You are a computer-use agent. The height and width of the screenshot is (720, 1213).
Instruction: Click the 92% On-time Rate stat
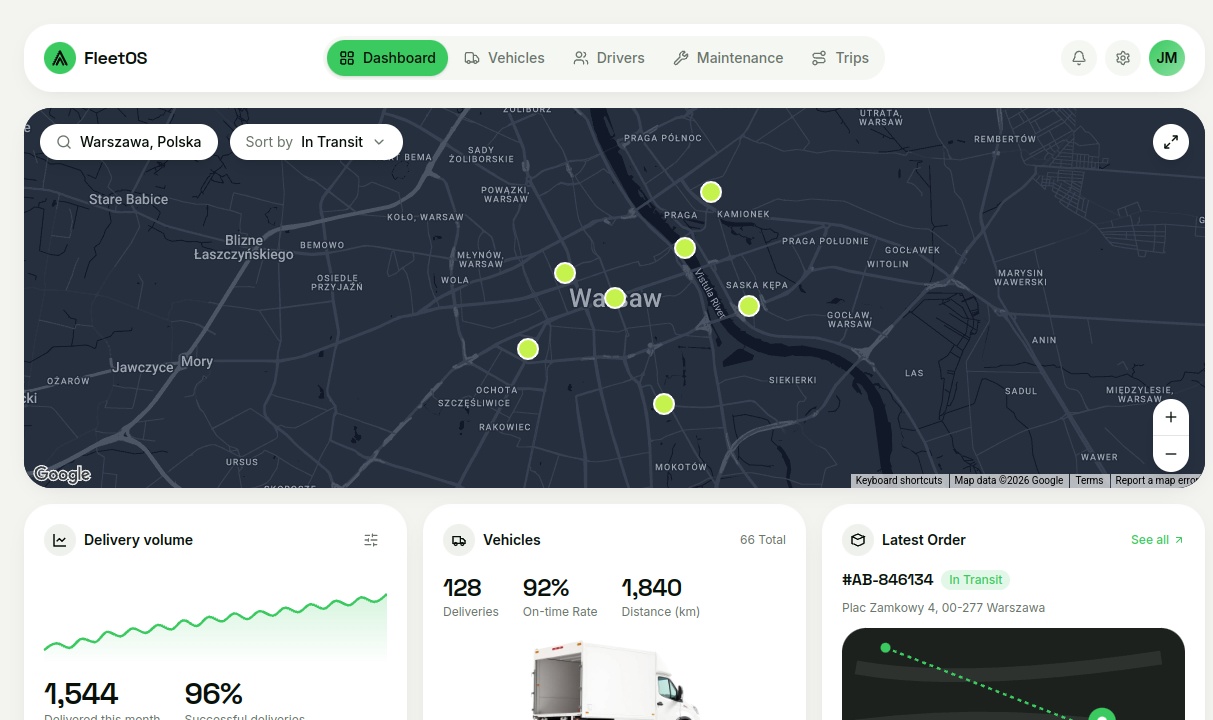coord(560,597)
